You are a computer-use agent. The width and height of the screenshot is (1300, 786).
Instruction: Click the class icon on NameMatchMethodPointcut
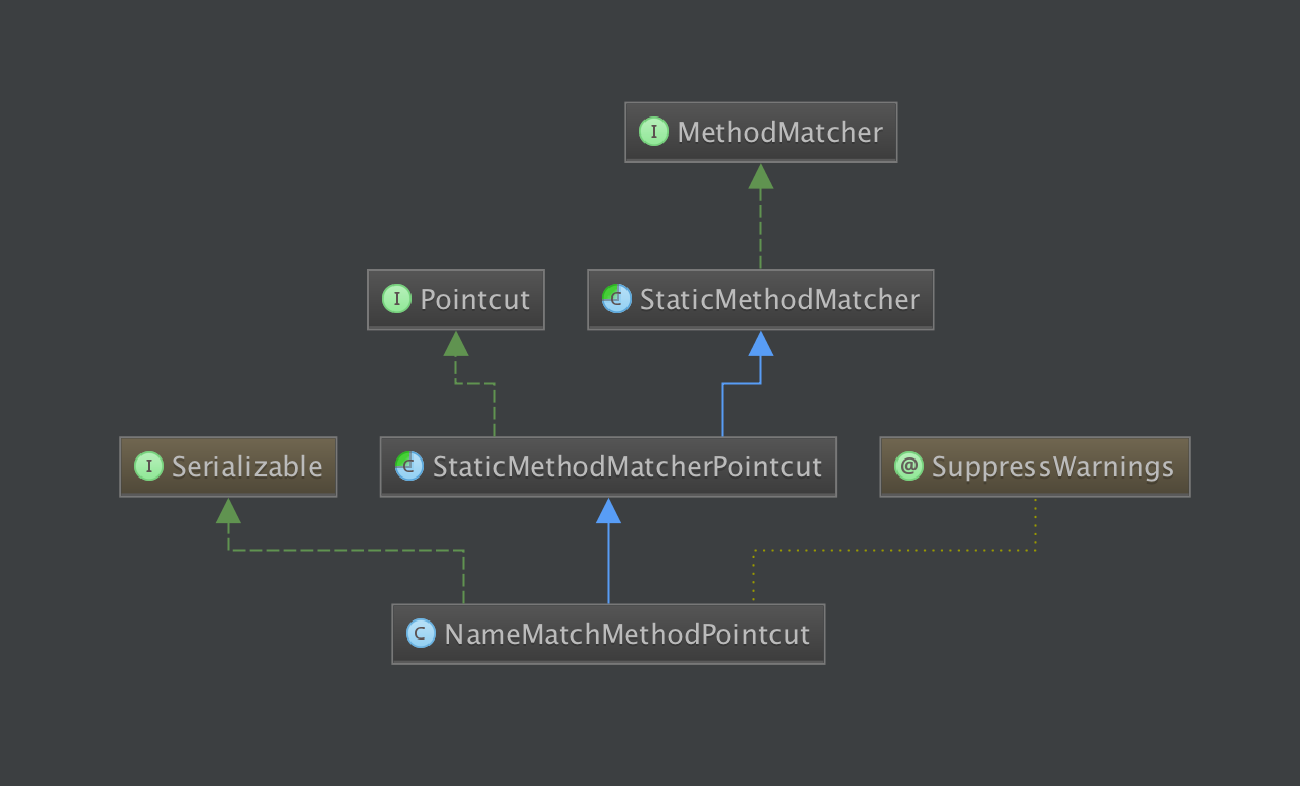(x=421, y=634)
